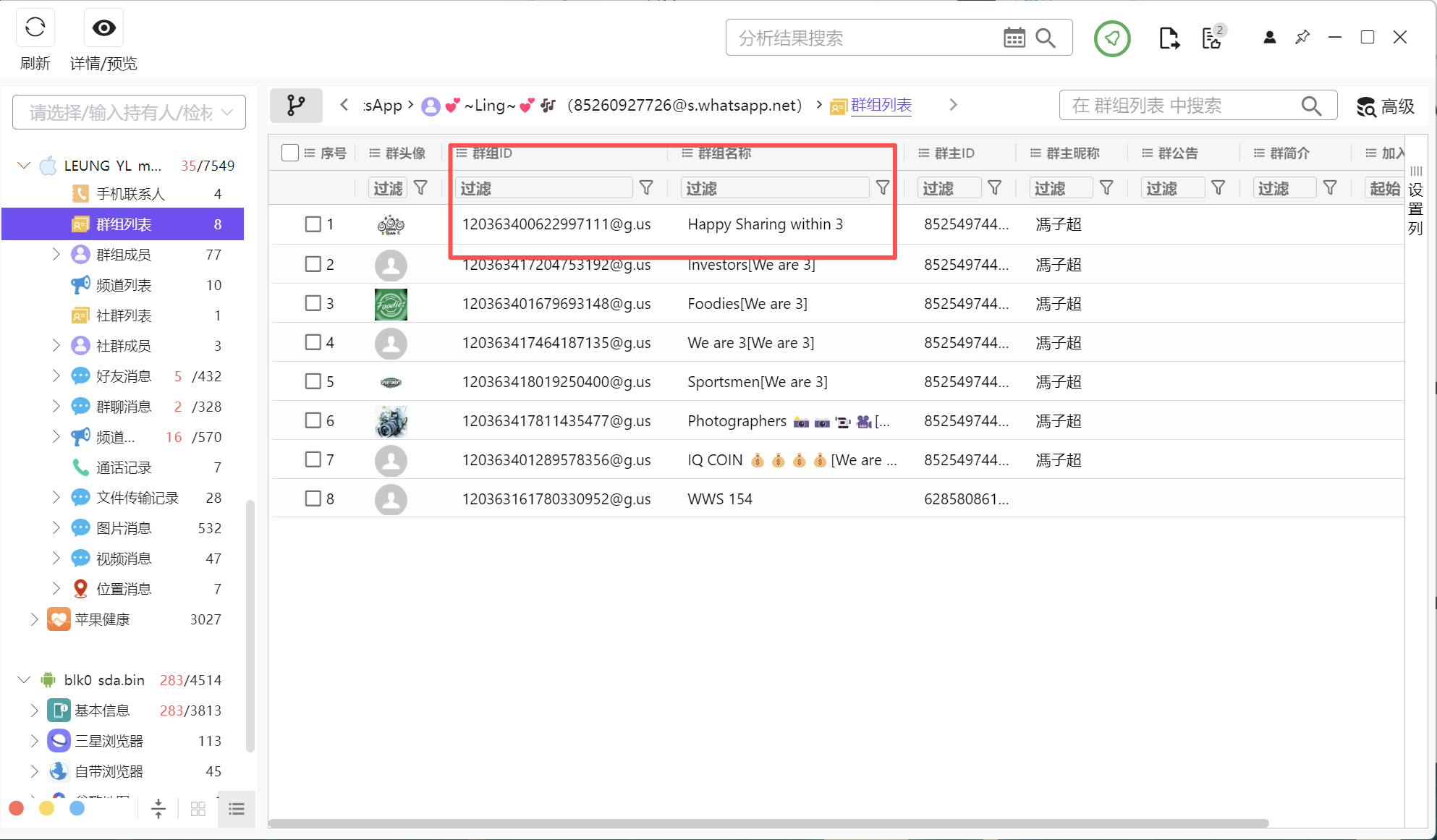Click the red color marker dot
Viewport: 1437px width, 840px height.
point(17,808)
